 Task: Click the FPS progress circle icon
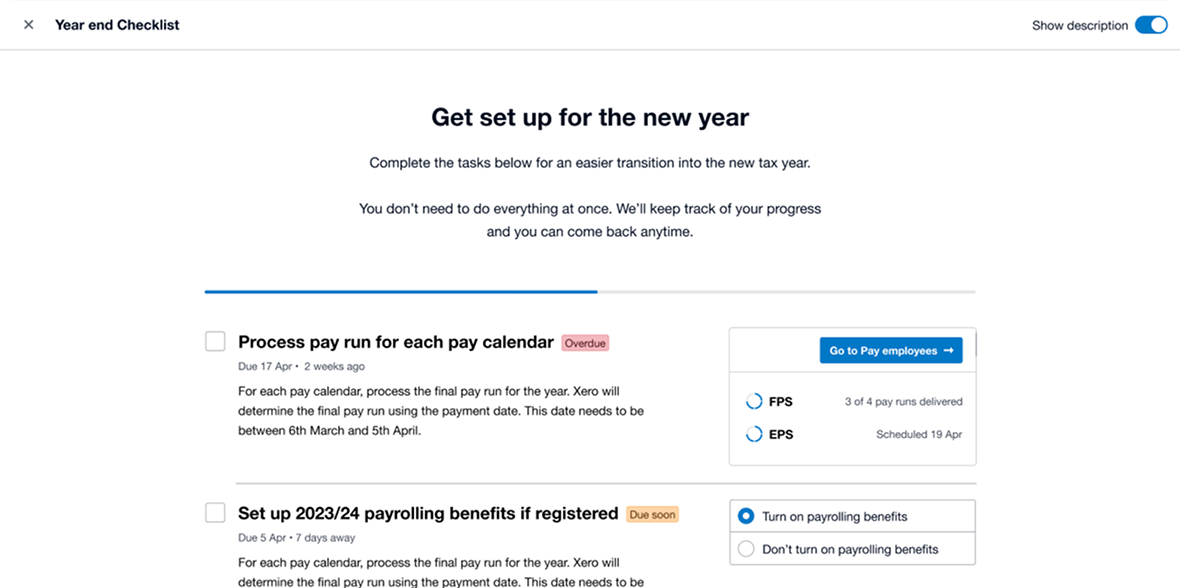pos(754,402)
